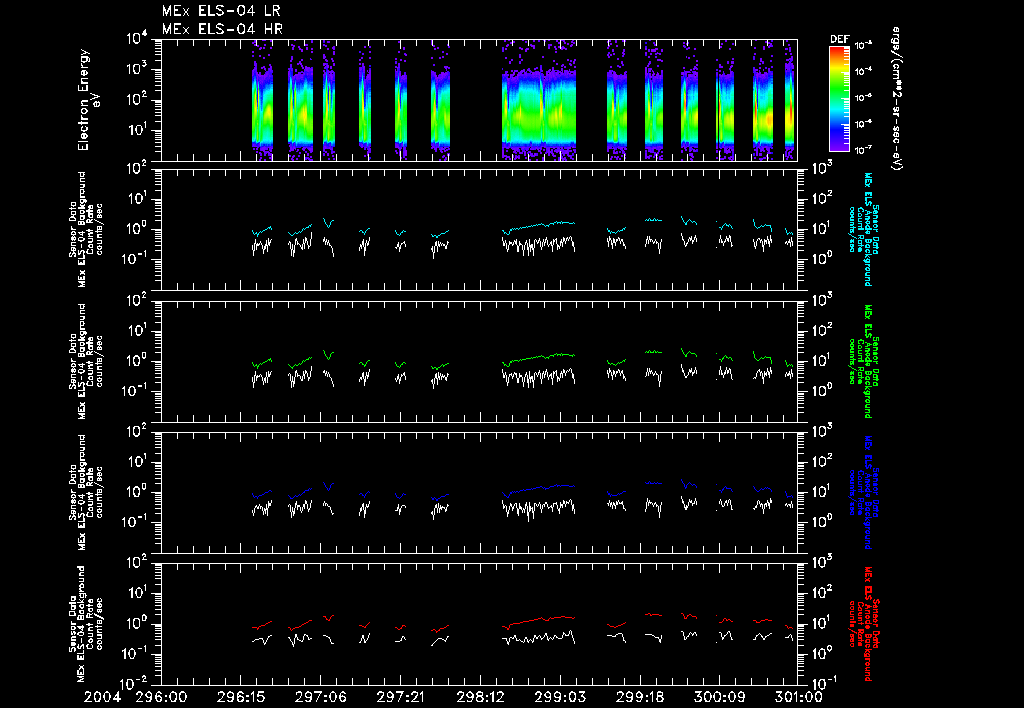Click the "MEx ELS-04 LR" title text
This screenshot has width=1024, height=708.
[221, 11]
